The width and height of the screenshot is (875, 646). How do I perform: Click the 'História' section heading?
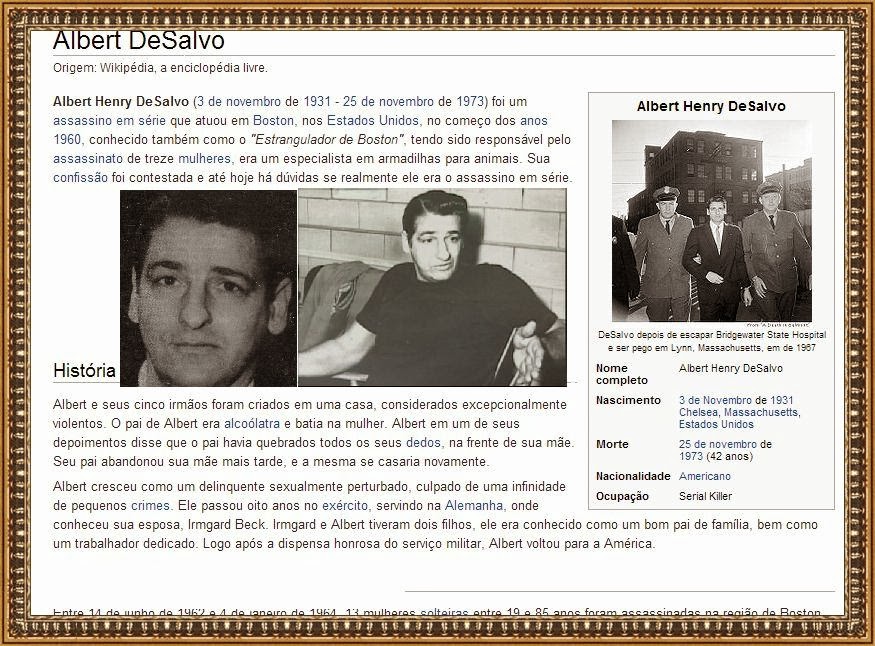point(84,370)
